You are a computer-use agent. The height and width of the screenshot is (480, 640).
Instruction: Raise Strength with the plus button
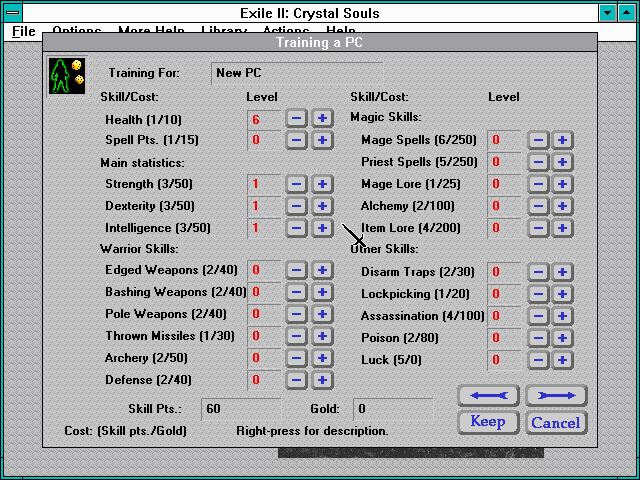[322, 184]
